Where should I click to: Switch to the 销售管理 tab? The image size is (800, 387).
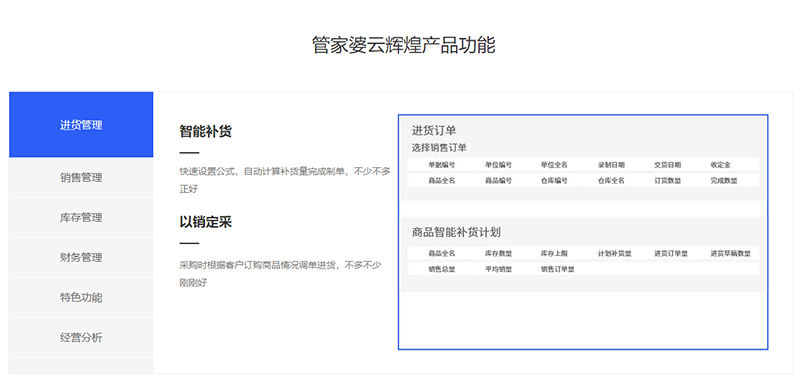click(81, 177)
